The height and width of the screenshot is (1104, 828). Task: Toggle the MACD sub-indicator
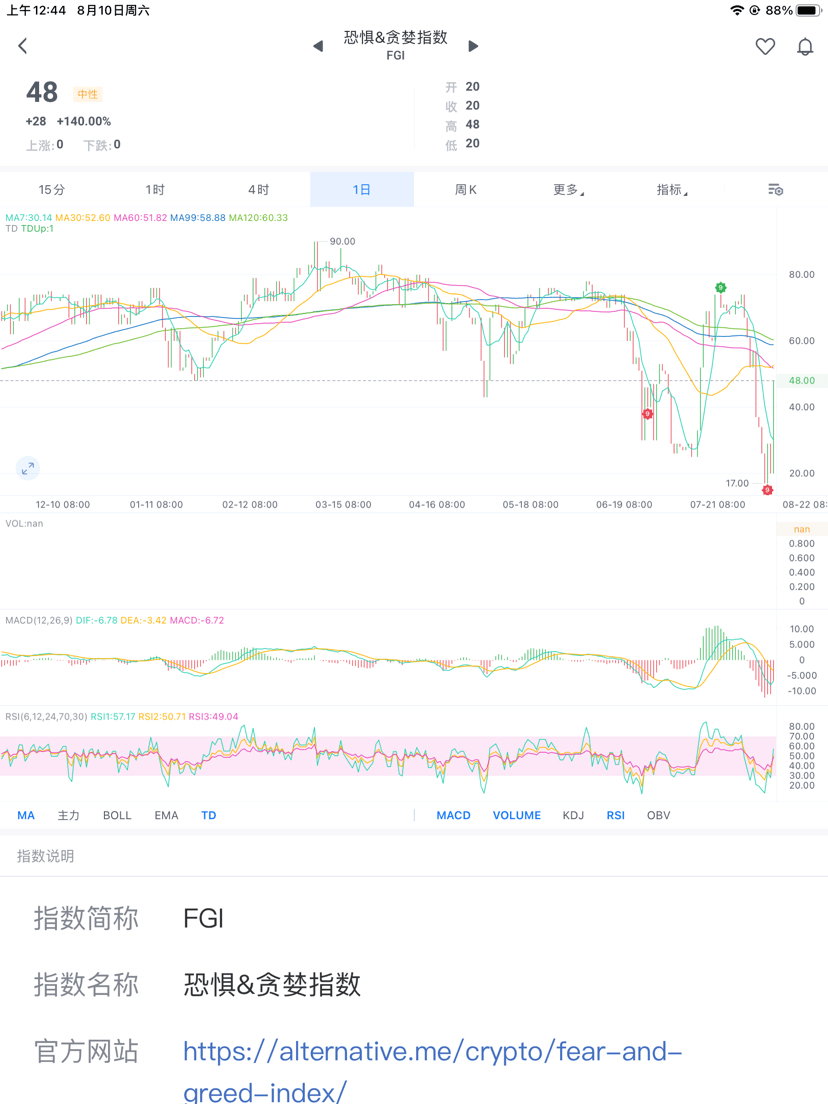(453, 815)
